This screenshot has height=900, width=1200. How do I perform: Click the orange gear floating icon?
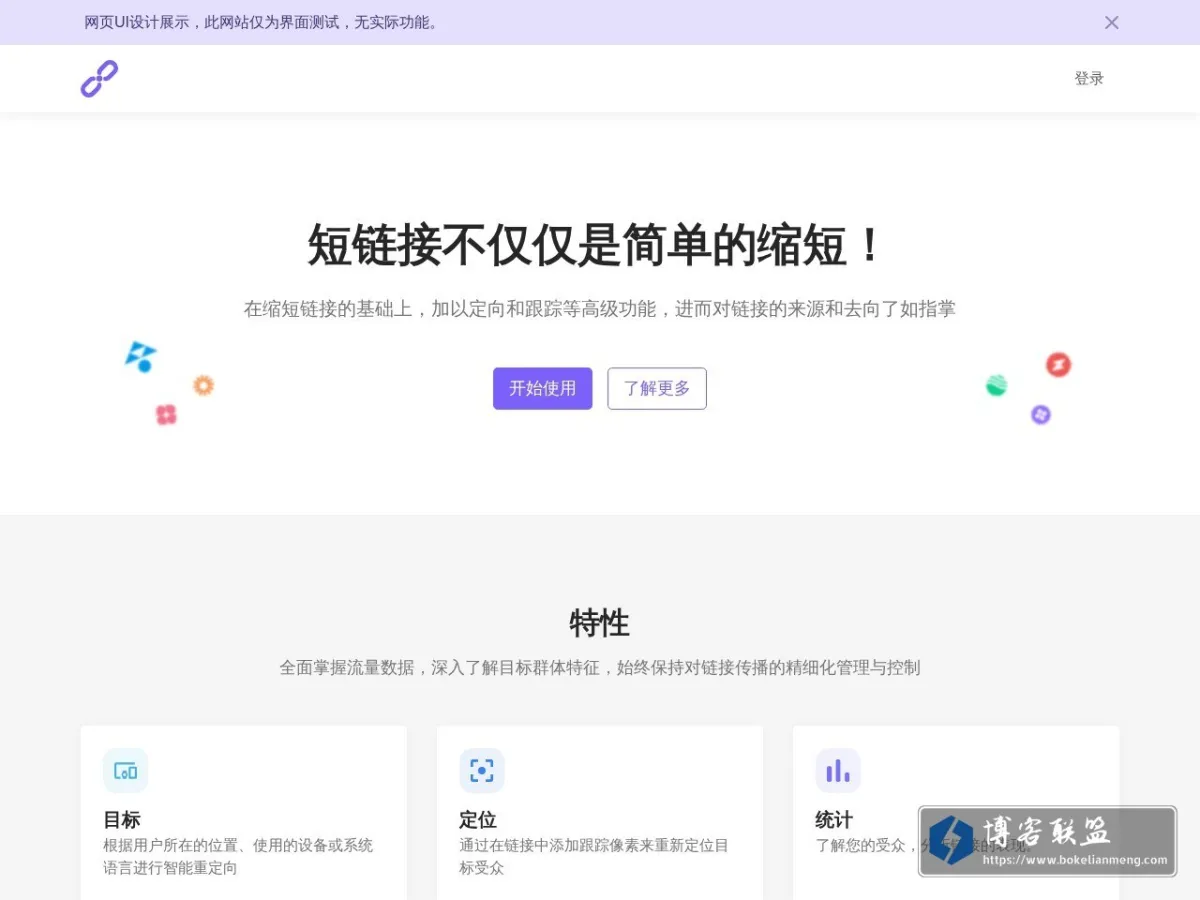point(204,385)
